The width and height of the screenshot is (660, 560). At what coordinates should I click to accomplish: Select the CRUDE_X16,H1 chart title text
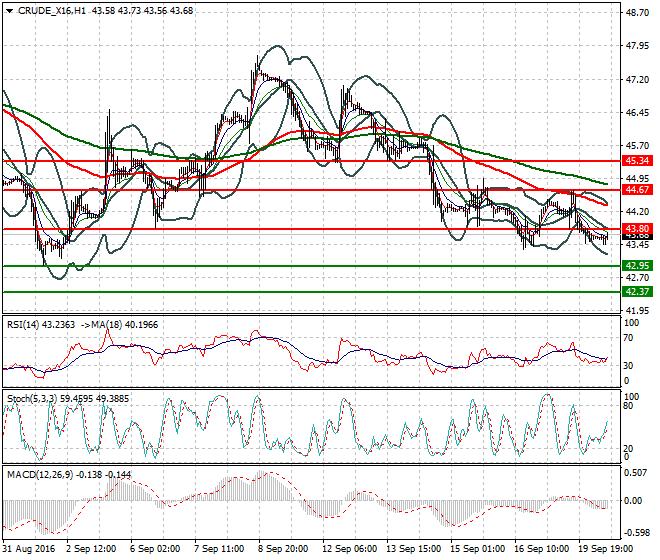point(52,11)
